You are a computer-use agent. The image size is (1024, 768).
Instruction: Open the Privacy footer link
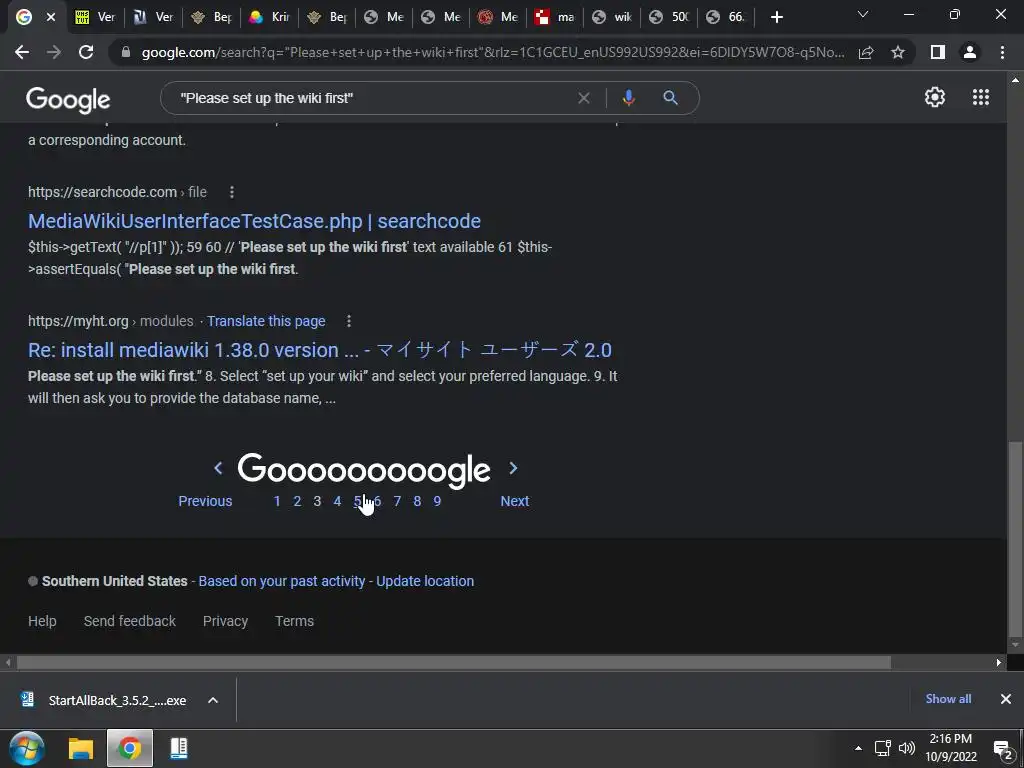click(x=225, y=621)
